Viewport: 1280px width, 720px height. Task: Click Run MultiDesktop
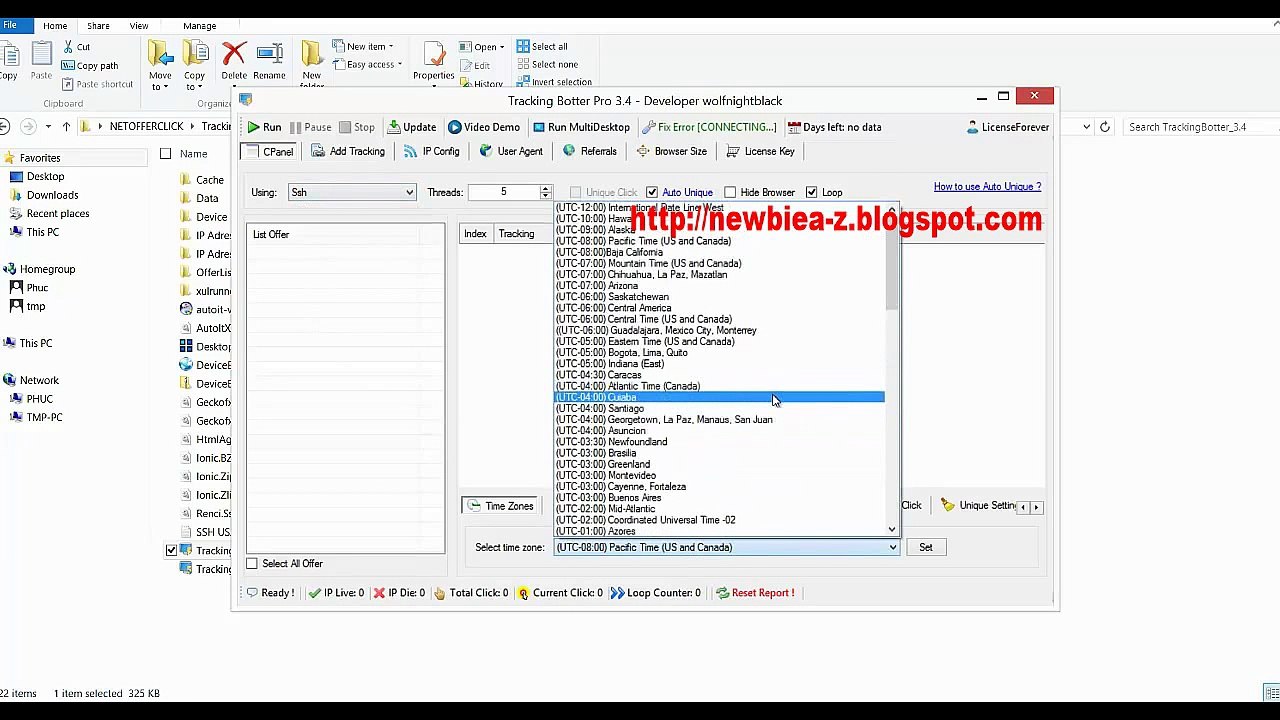(581, 127)
